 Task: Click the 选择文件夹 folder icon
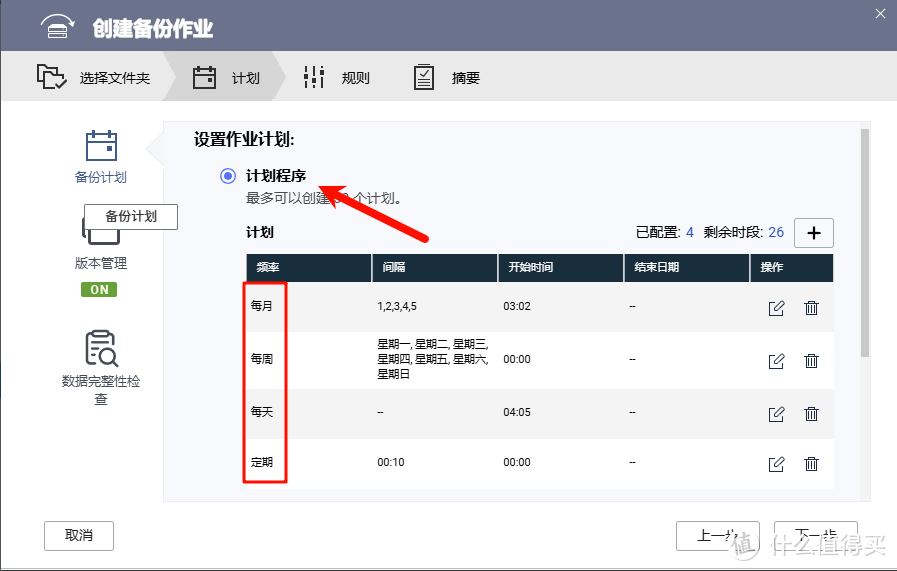[x=51, y=77]
